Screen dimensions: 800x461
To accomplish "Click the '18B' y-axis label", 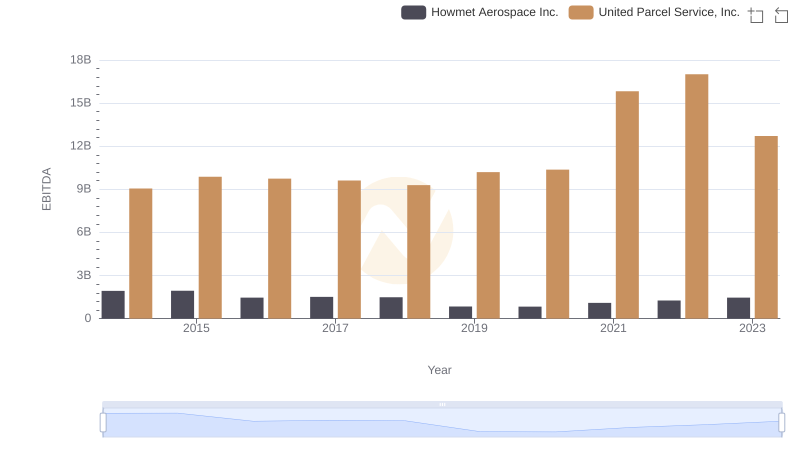I will 81,60.
